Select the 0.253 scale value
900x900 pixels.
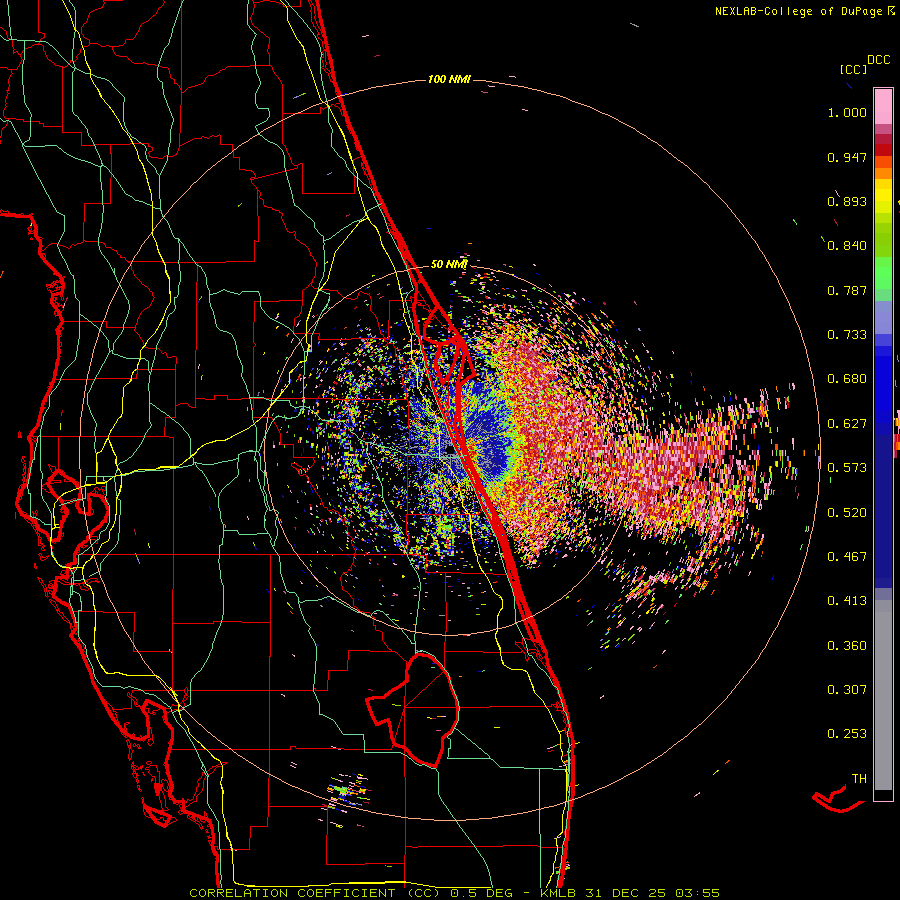847,734
